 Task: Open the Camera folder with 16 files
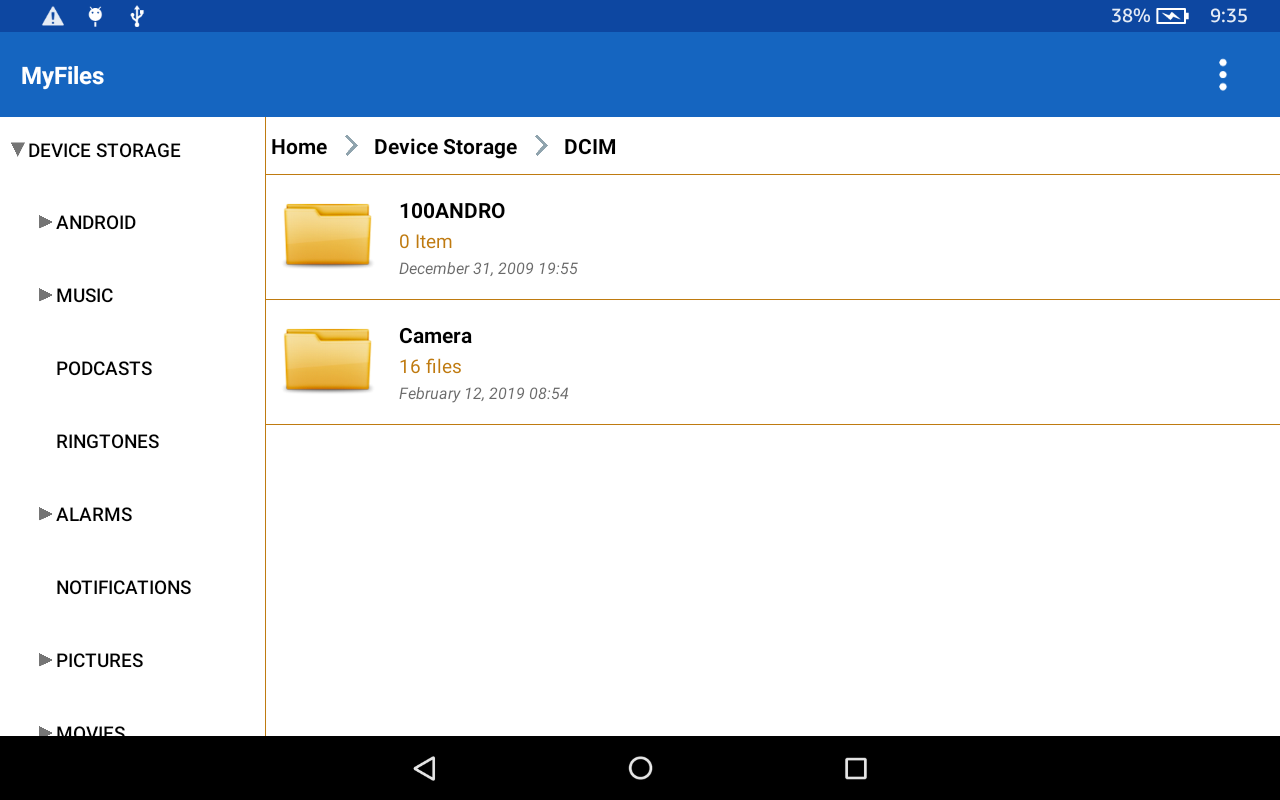pos(435,336)
